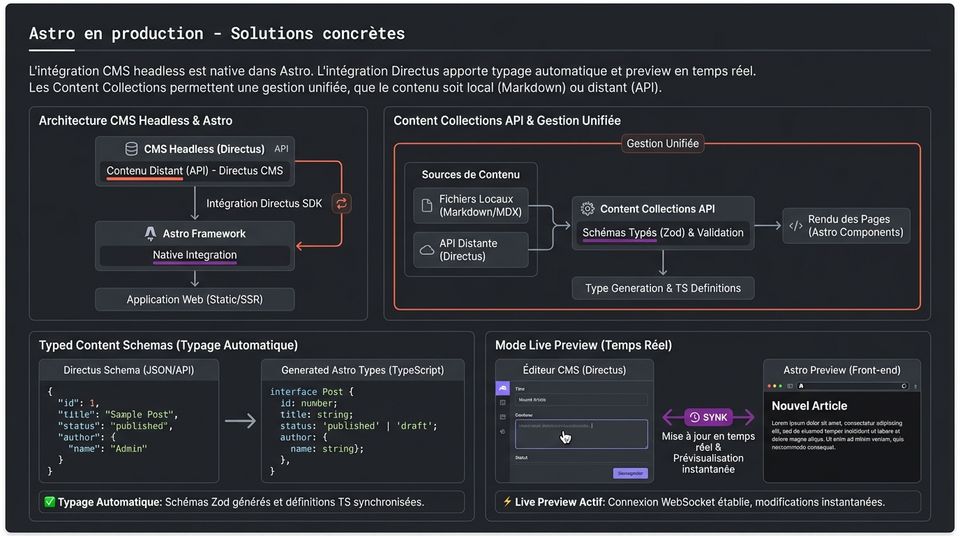Click the Nouvel Article heading in preview
Viewport: 960px width, 536px height.
809,406
